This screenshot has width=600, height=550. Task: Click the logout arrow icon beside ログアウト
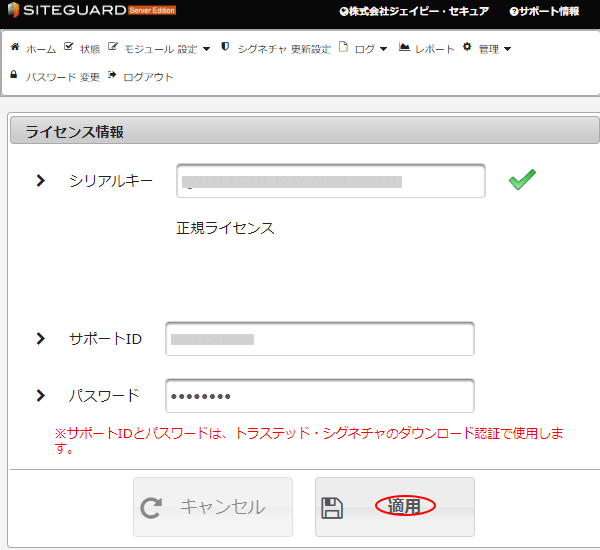(x=112, y=74)
